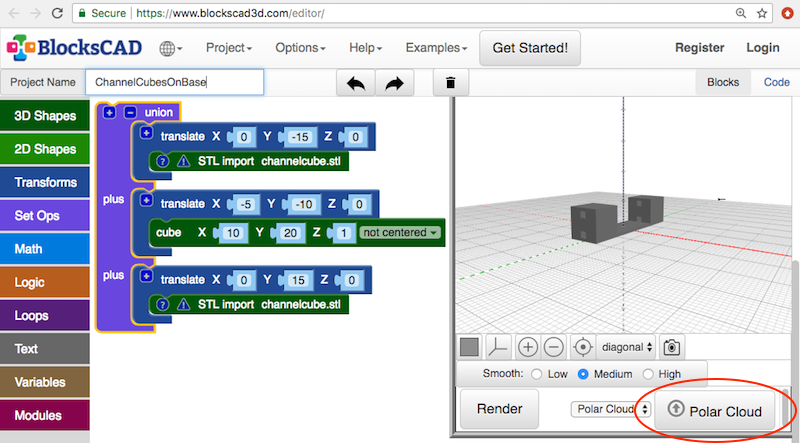Open the Math toolbox category
800x443 pixels.
pyautogui.click(x=45, y=249)
